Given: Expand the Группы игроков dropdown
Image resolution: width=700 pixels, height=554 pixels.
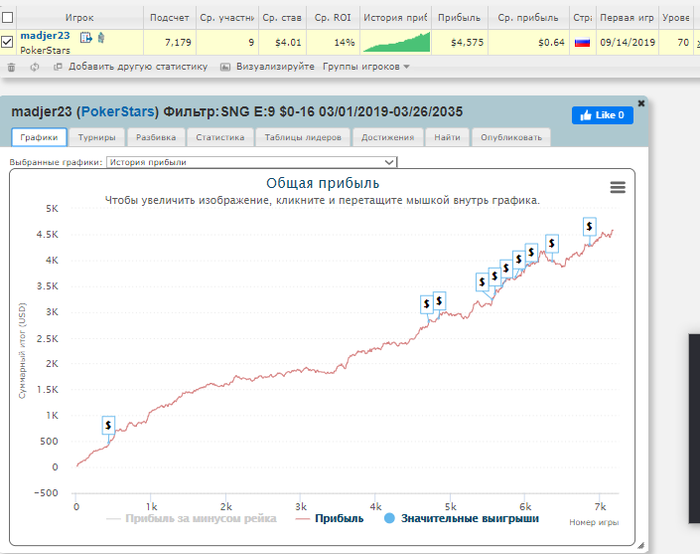Looking at the screenshot, I should point(366,67).
